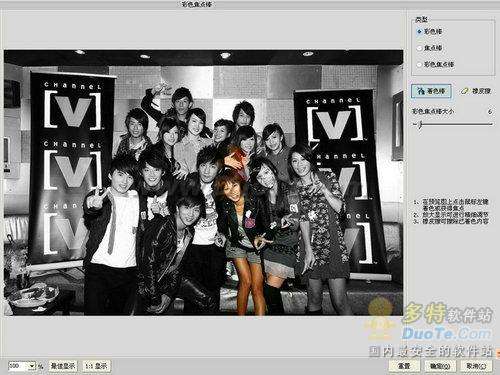
Task: Open the zoom percentage dropdown arrow
Action: click(32, 366)
